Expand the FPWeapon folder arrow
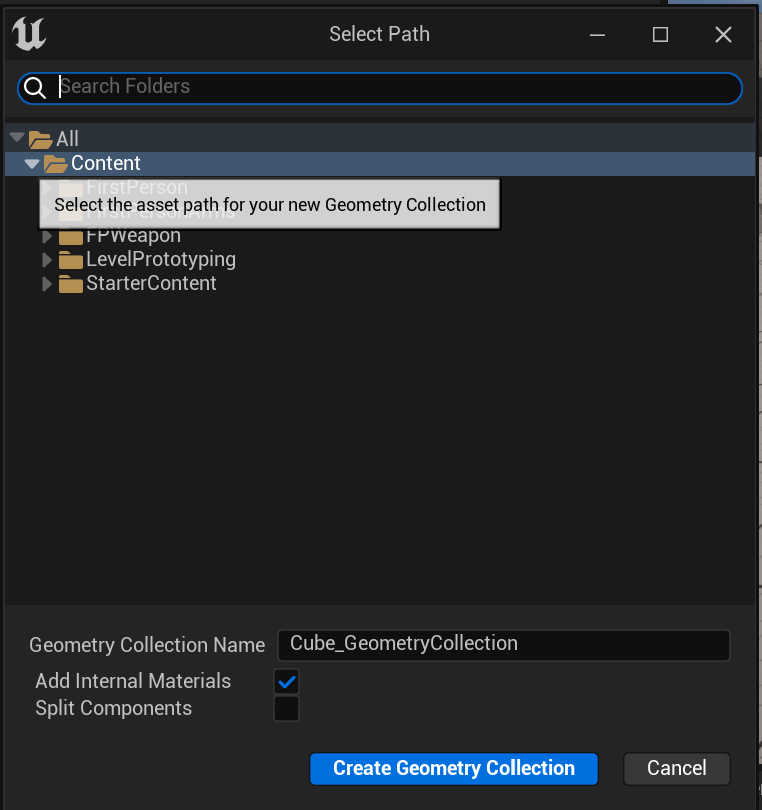The height and width of the screenshot is (810, 762). 47,237
